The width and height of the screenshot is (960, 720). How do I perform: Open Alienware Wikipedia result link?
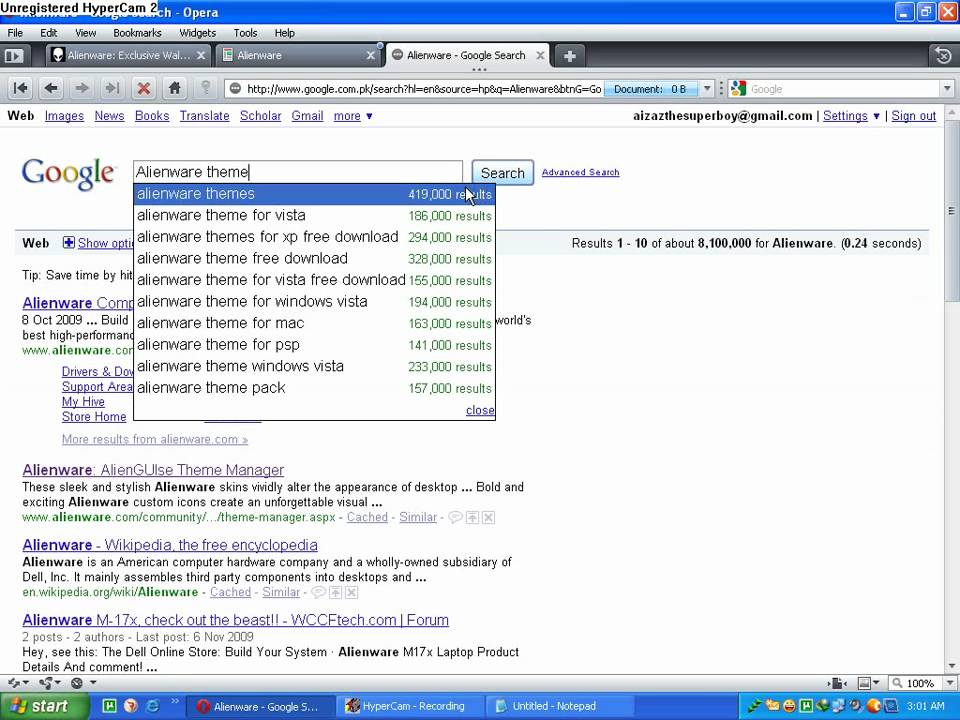tap(170, 545)
